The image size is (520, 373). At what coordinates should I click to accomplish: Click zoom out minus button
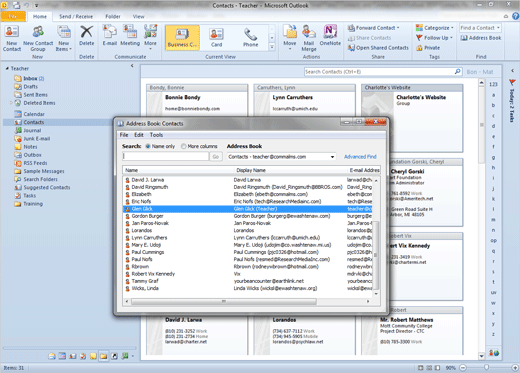(x=463, y=368)
